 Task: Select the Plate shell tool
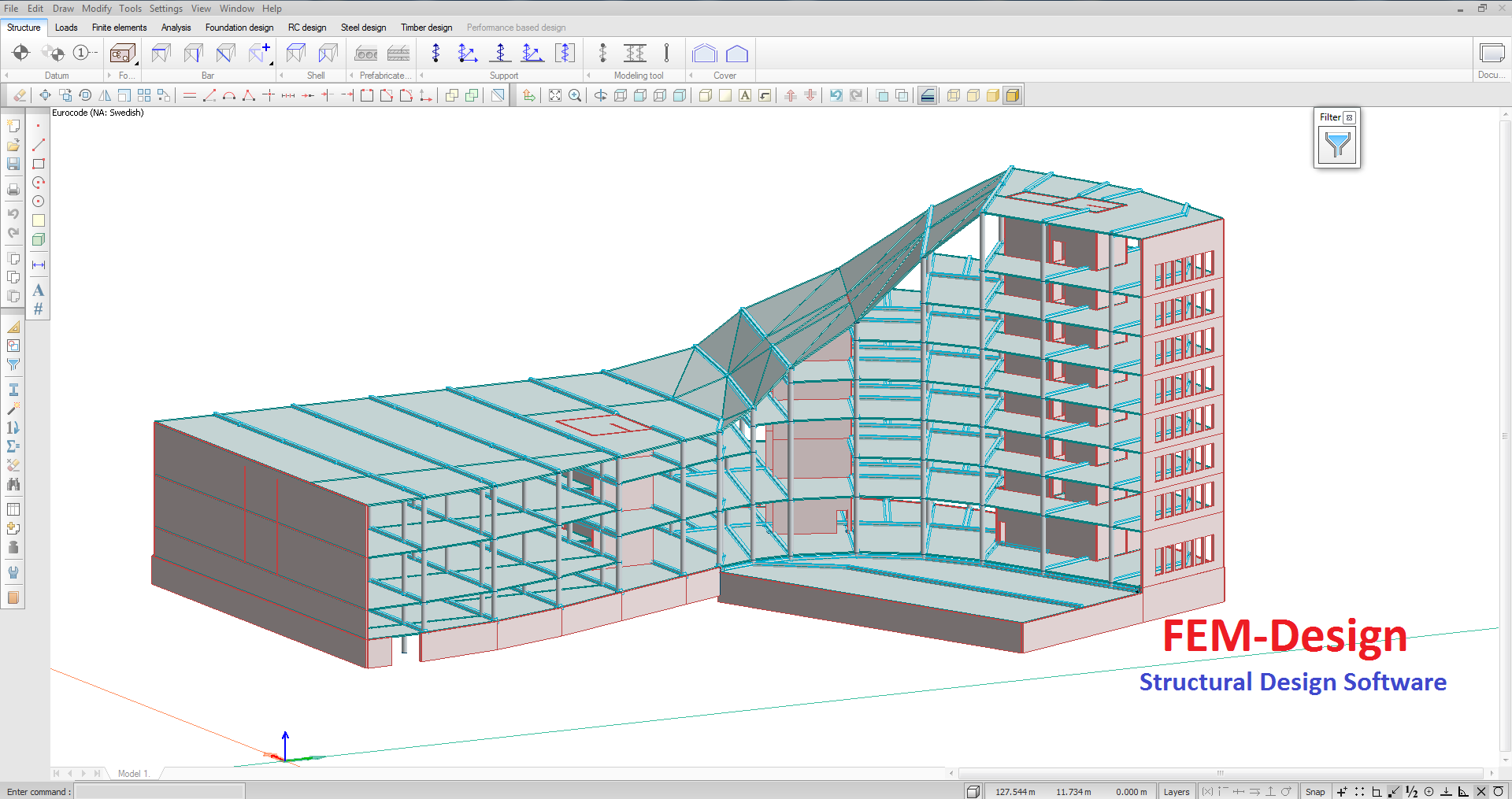click(296, 53)
